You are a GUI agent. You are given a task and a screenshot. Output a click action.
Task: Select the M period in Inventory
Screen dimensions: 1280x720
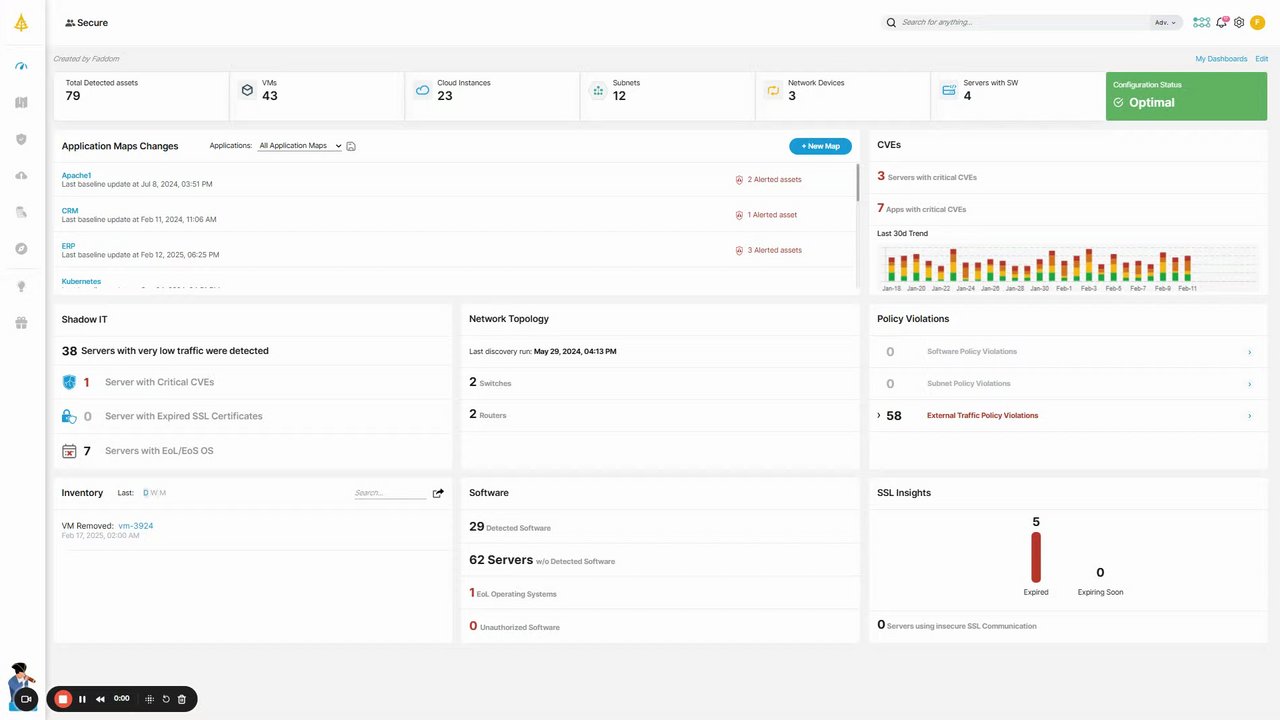point(163,493)
